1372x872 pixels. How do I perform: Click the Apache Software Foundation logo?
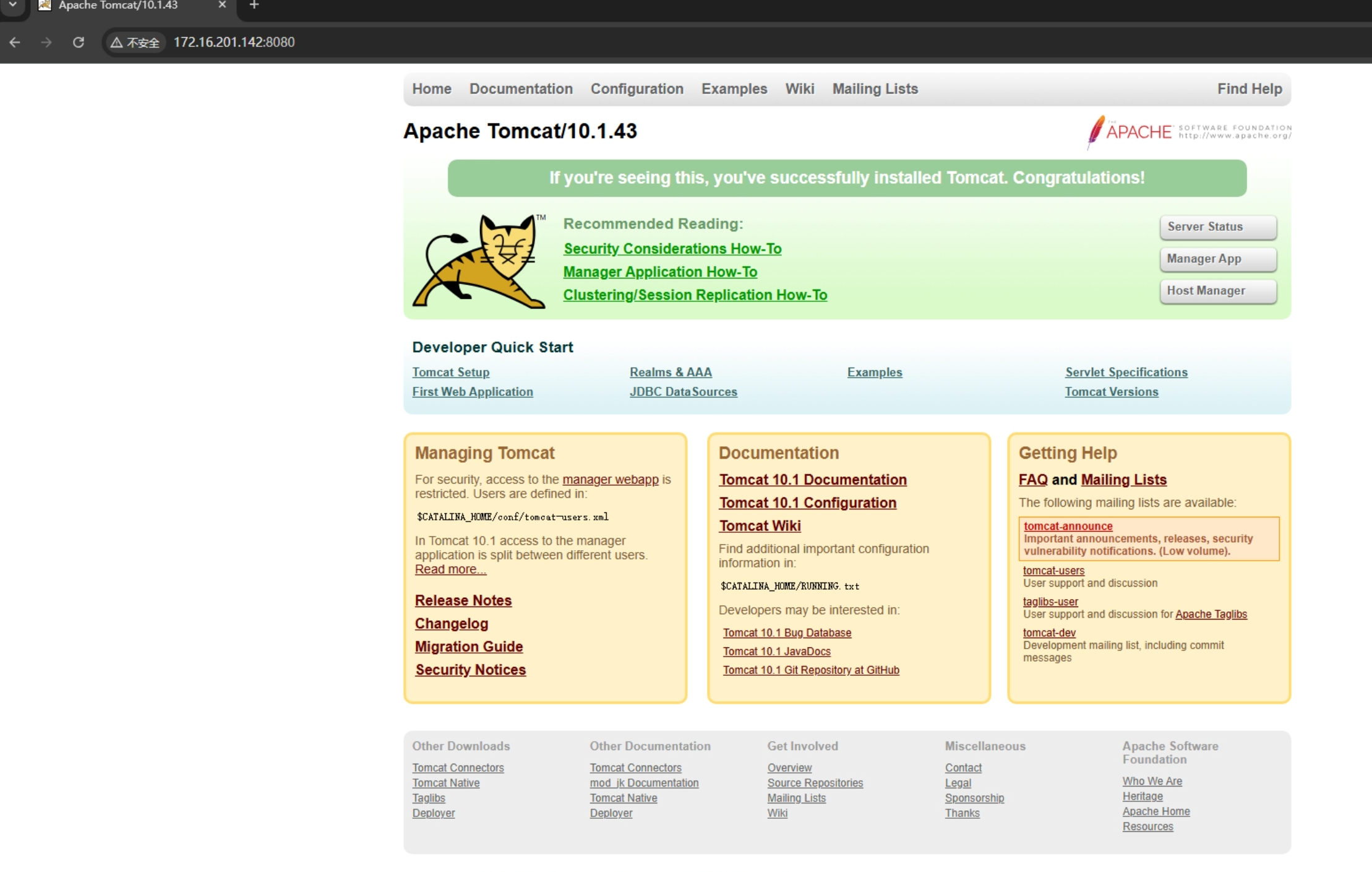pyautogui.click(x=1189, y=132)
